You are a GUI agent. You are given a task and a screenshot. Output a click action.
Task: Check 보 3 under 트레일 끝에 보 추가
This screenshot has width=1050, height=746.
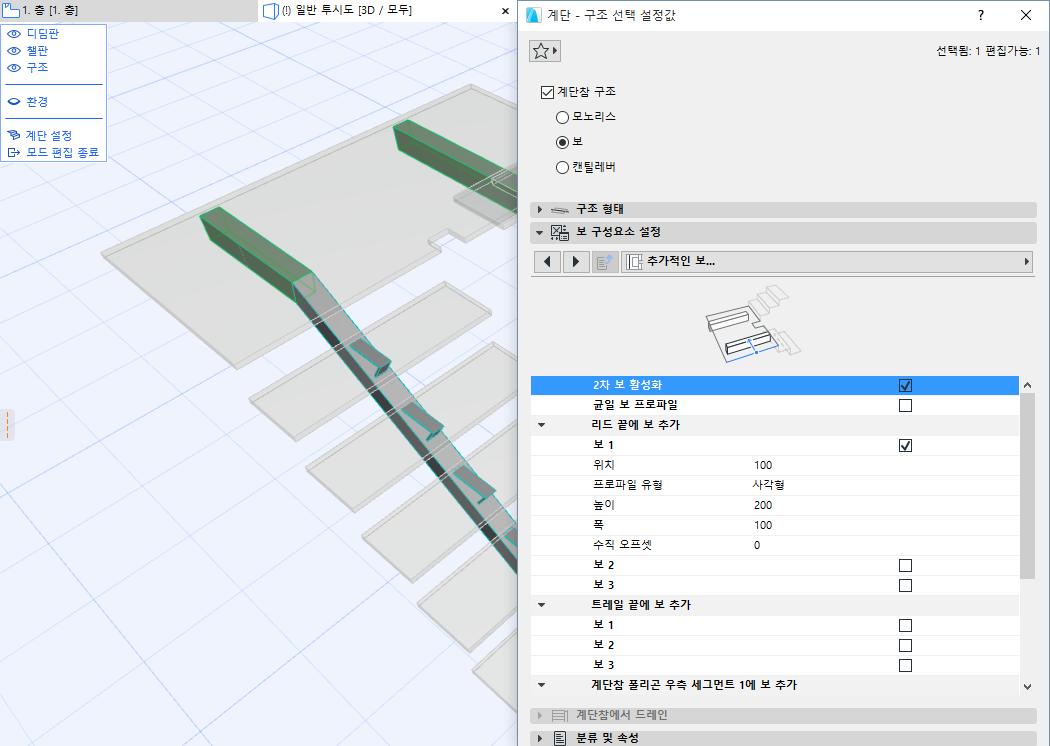(905, 666)
